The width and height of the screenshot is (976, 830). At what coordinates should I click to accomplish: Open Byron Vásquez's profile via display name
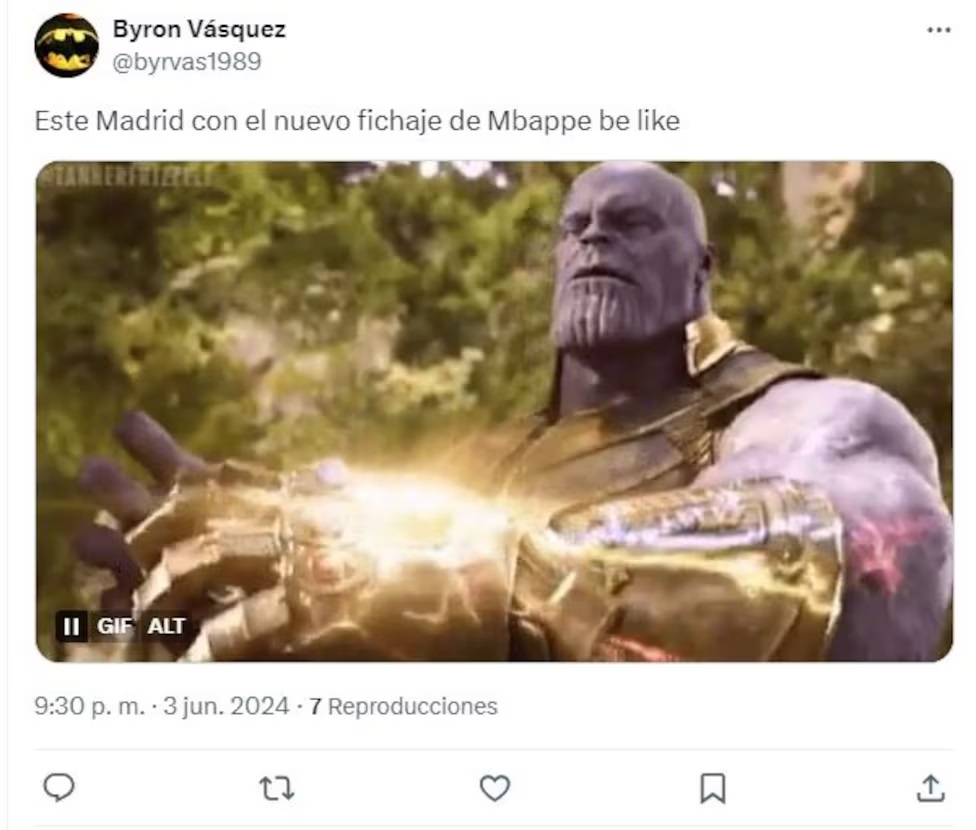199,30
